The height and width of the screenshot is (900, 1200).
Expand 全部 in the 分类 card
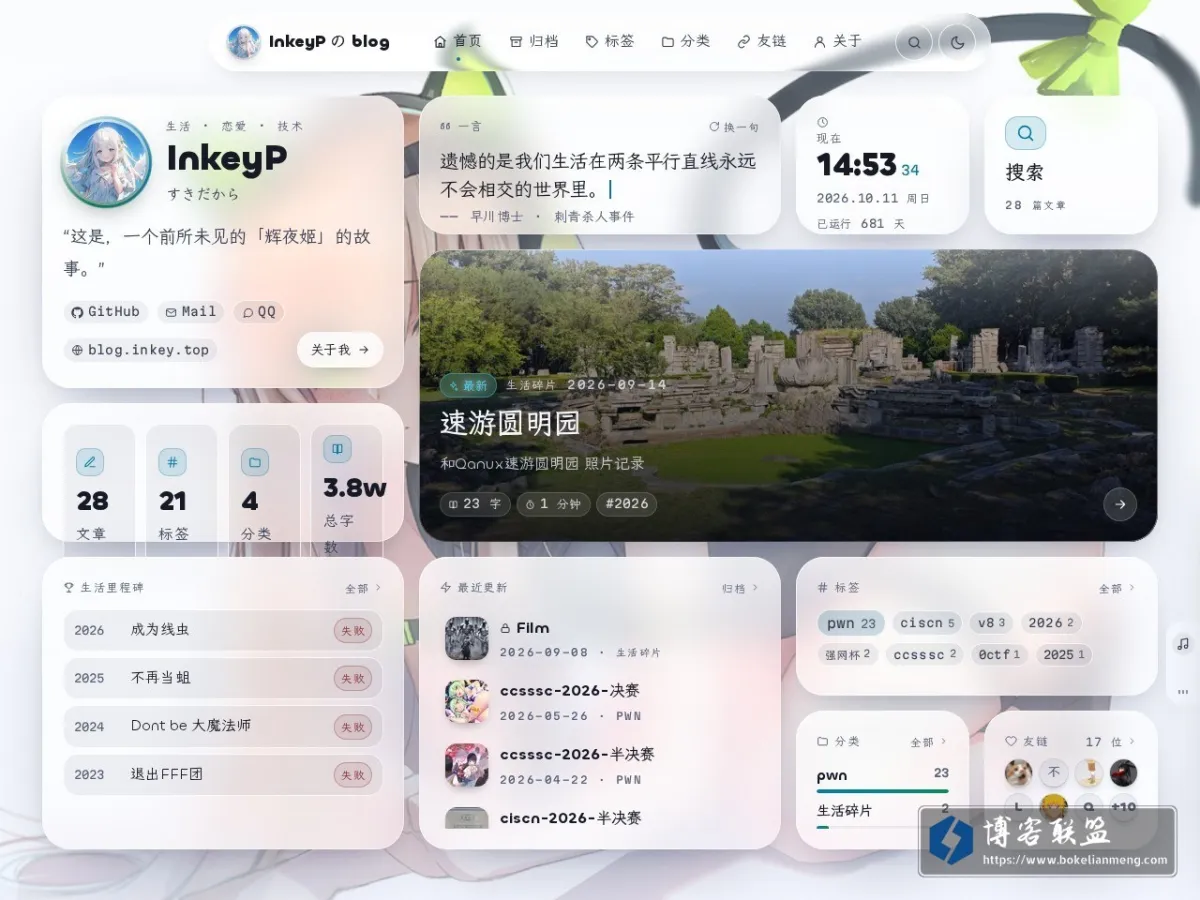928,743
